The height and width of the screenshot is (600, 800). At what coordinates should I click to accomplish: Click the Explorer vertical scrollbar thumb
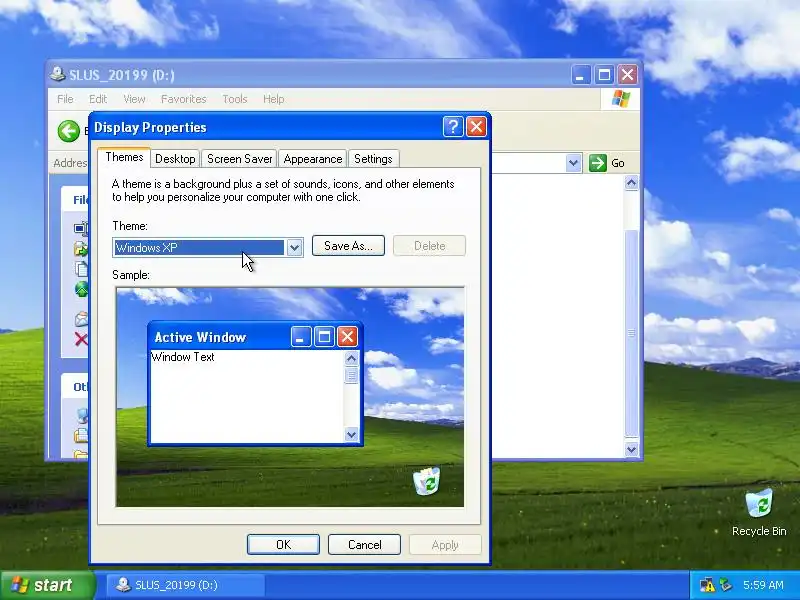[x=631, y=333]
